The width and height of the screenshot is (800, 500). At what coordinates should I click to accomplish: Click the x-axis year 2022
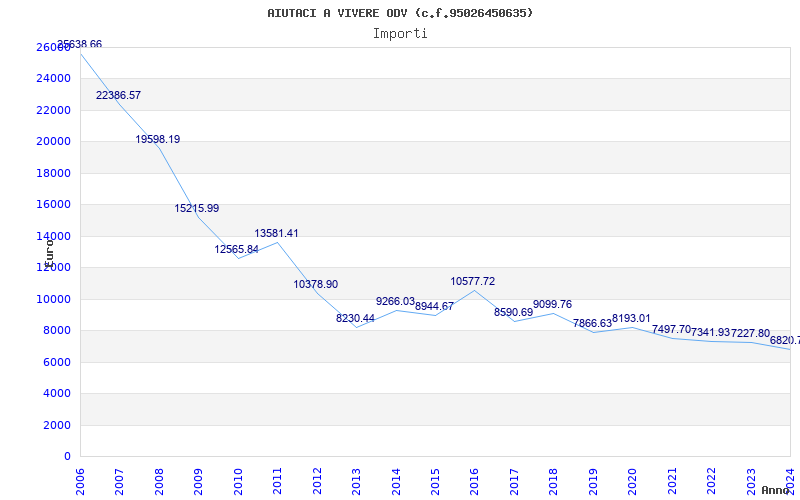pos(711,481)
